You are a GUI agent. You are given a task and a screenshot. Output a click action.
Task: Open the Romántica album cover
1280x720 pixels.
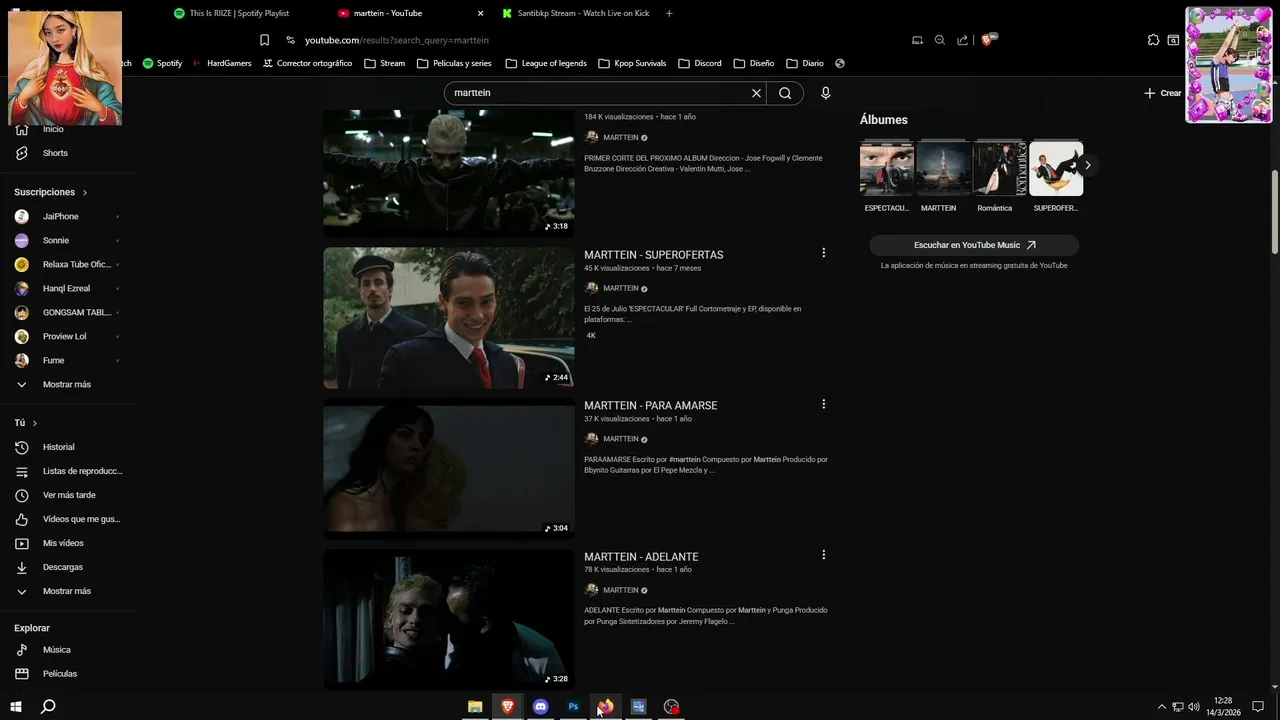pos(999,168)
